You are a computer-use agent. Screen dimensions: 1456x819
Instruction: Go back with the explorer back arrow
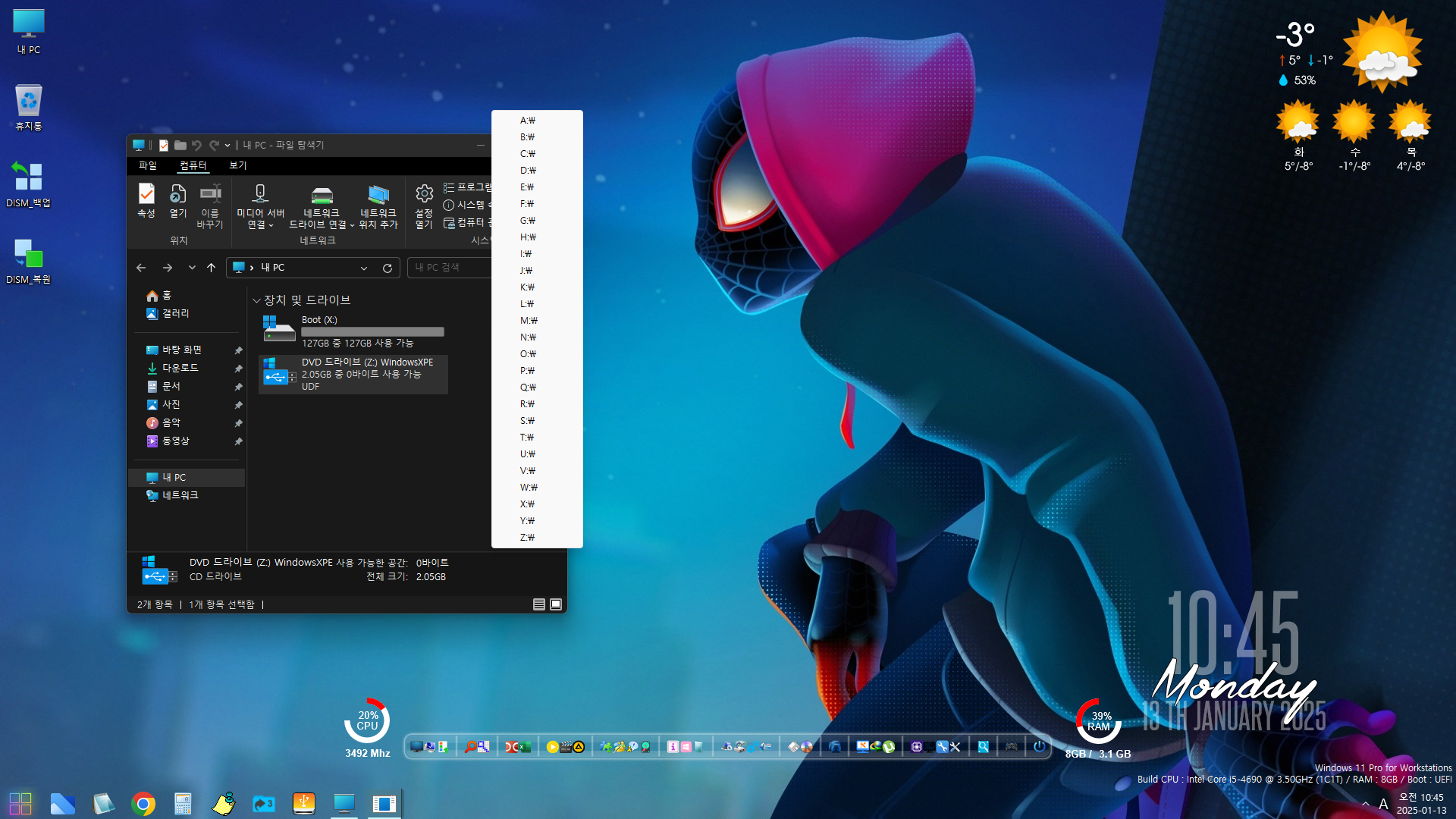141,268
